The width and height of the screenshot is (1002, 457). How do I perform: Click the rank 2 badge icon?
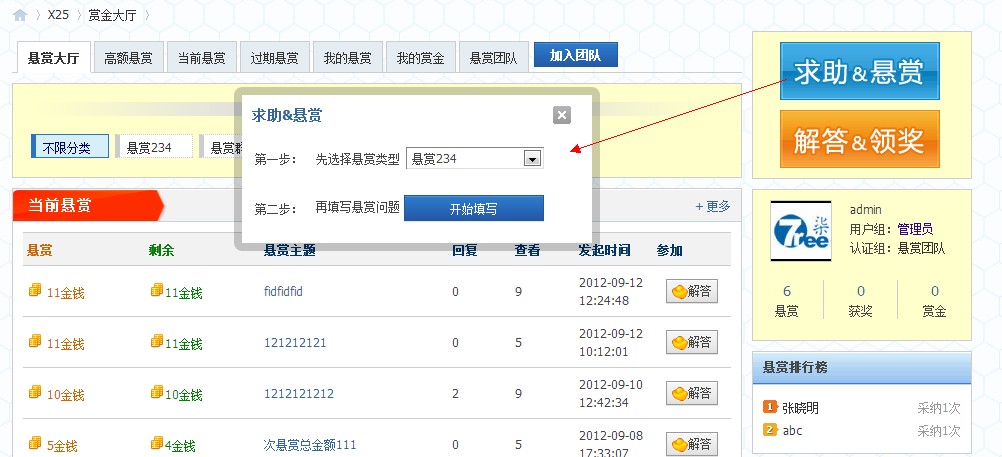pos(770,430)
